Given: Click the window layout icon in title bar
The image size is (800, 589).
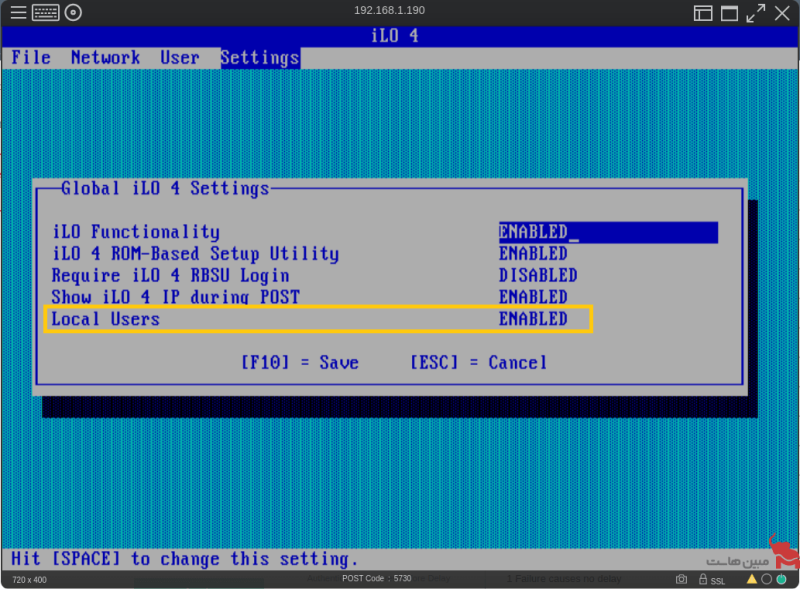Looking at the screenshot, I should pyautogui.click(x=703, y=13).
